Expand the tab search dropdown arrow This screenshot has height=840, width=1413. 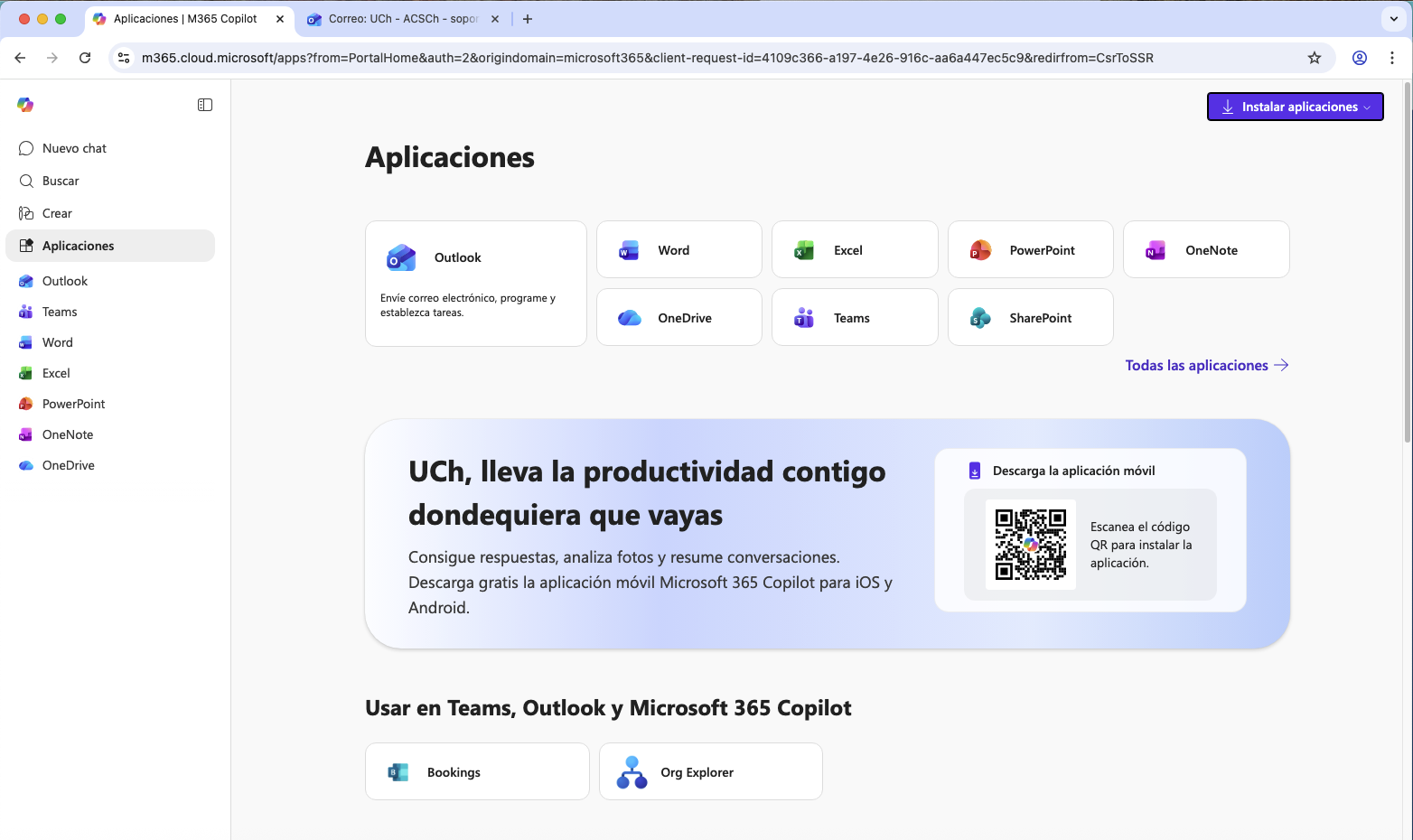click(x=1394, y=19)
